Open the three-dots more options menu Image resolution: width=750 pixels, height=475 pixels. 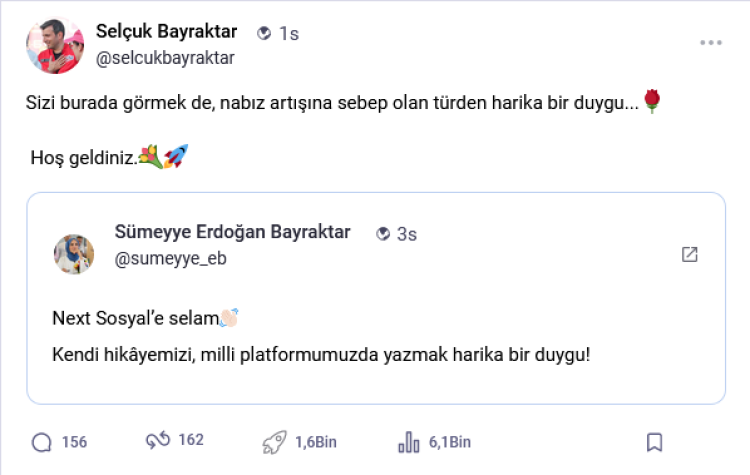(x=710, y=43)
